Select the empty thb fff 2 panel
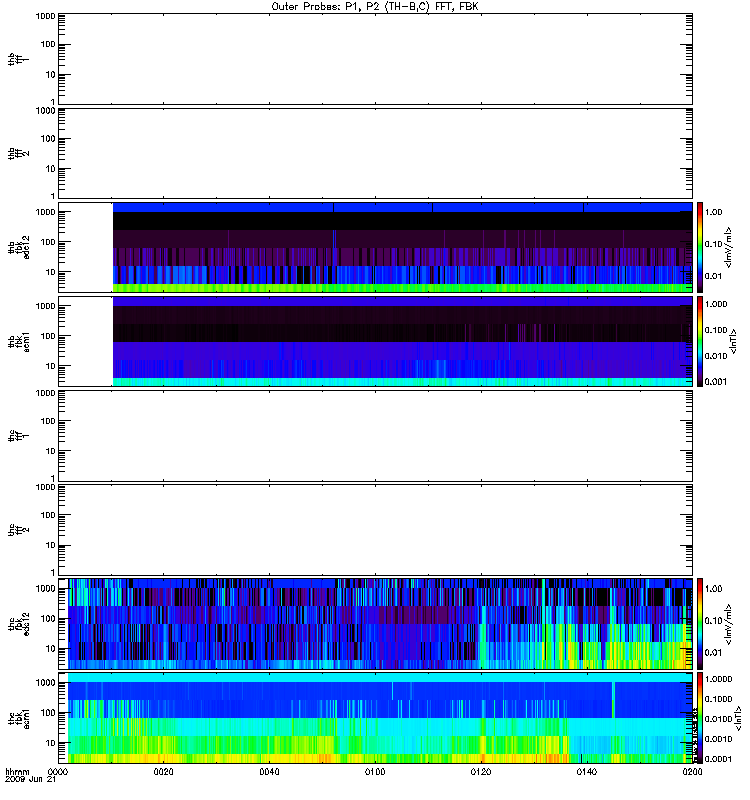This screenshot has width=750, height=800. 375,152
